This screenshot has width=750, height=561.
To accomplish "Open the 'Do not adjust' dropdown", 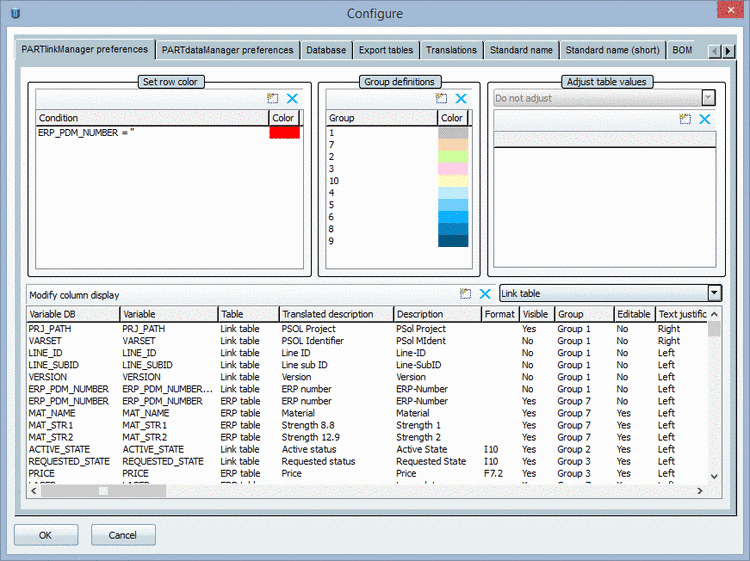I will coord(708,98).
